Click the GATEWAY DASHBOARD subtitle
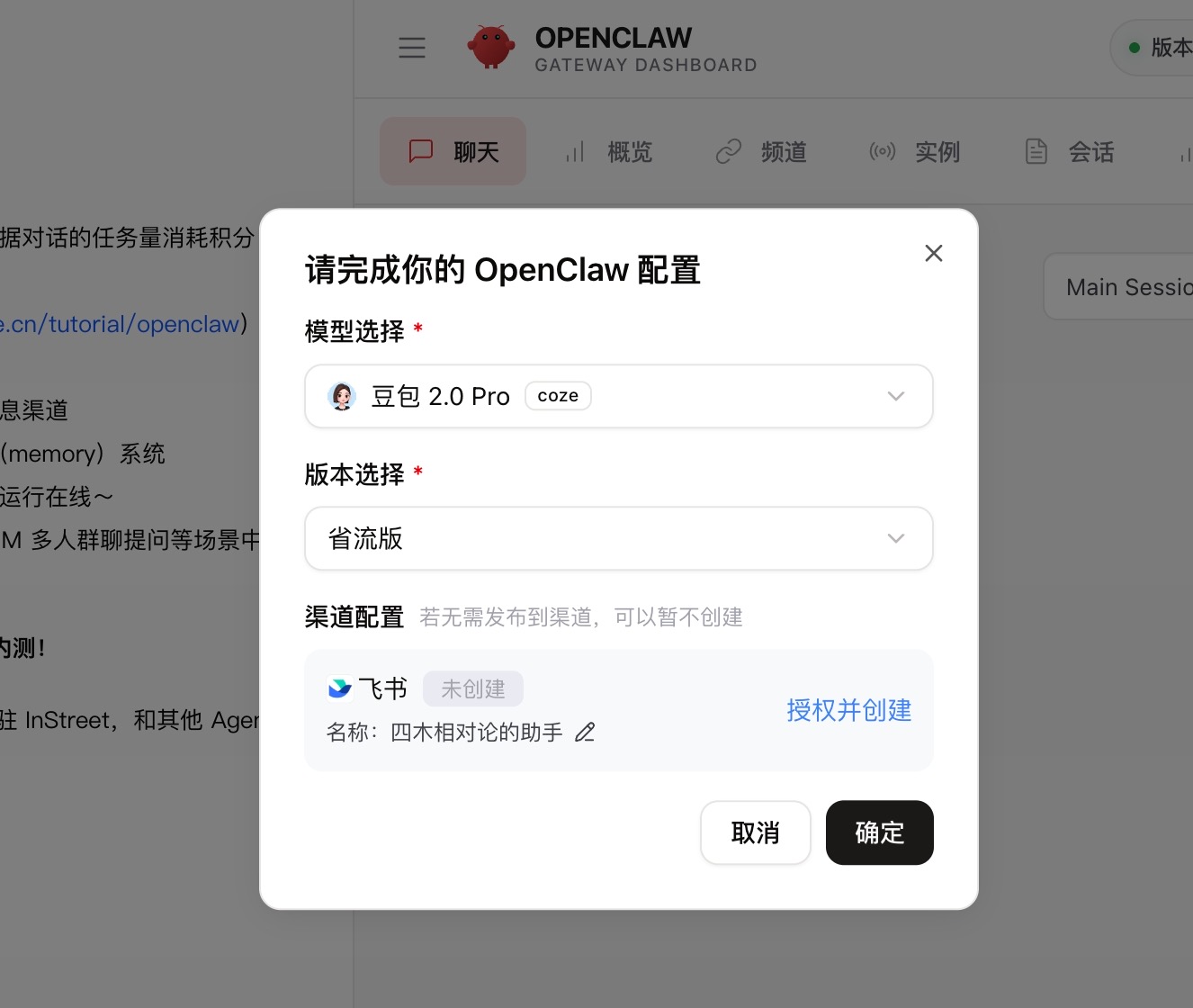The image size is (1193, 1008). [646, 65]
